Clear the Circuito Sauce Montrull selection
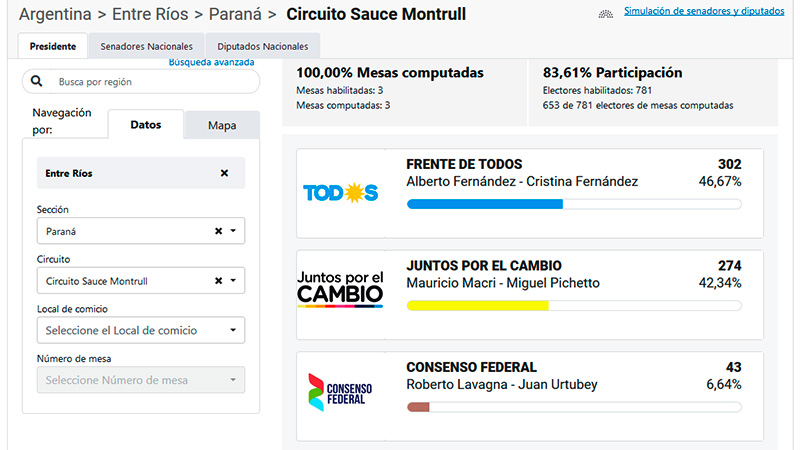Viewport: 800px width, 450px height. 218,281
